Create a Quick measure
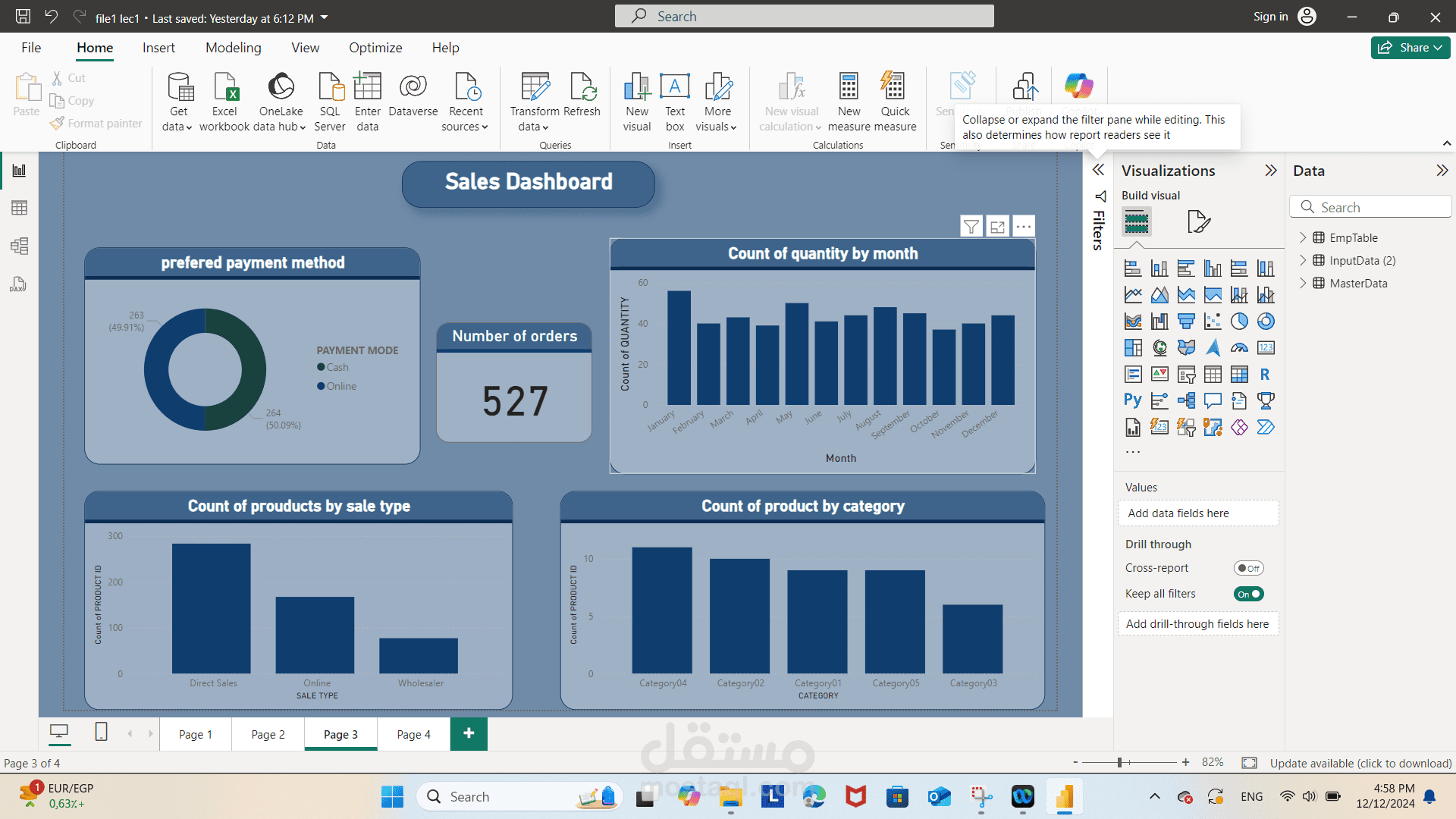 tap(895, 102)
